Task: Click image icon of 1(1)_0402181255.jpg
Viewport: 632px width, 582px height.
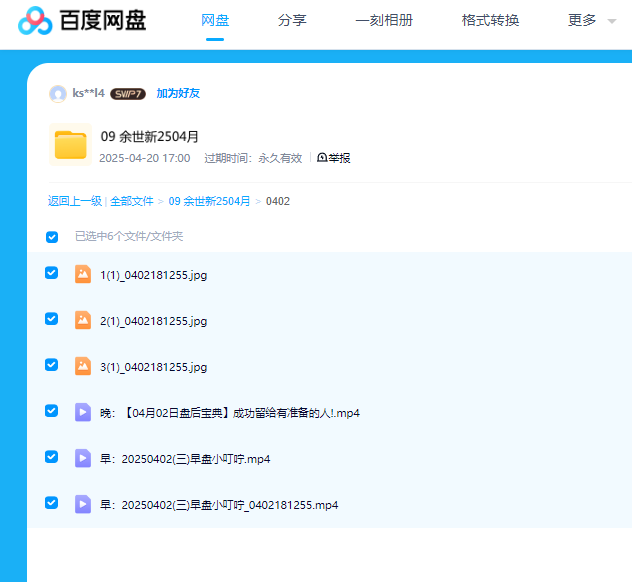Action: (83, 274)
